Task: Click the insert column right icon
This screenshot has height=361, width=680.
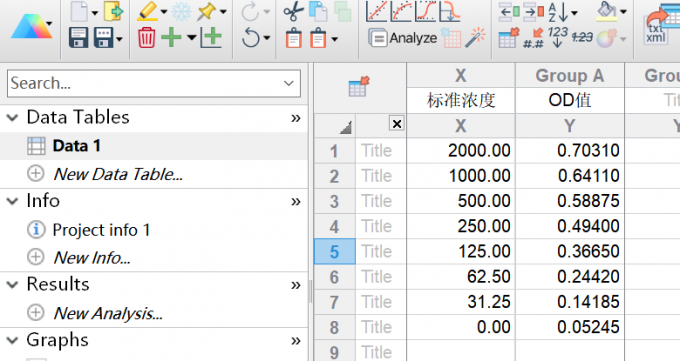Action: pos(533,12)
